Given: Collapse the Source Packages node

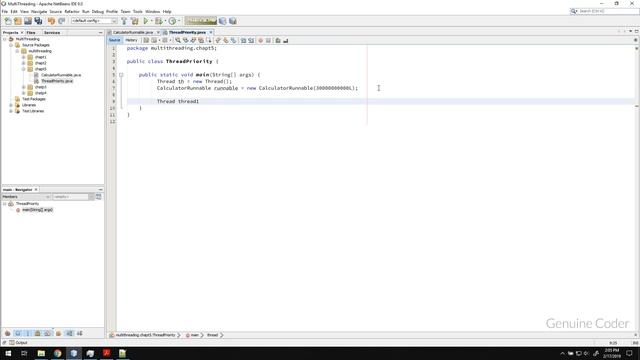Looking at the screenshot, I should (x=11, y=45).
